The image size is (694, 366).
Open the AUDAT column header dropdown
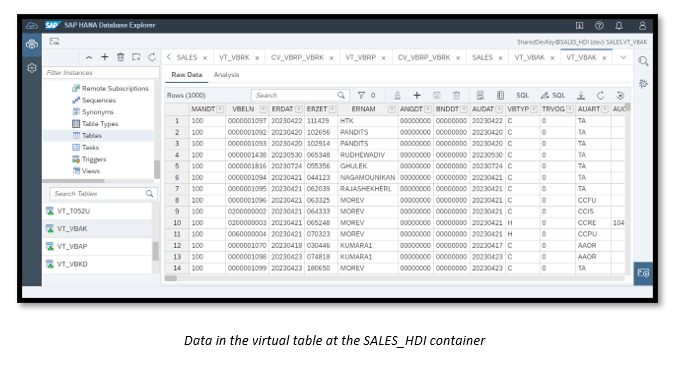[x=499, y=109]
